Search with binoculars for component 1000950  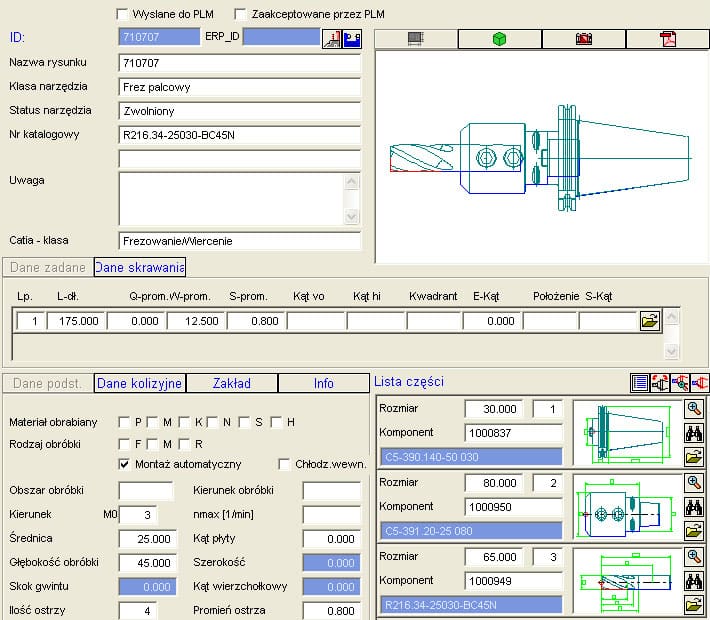[694, 507]
